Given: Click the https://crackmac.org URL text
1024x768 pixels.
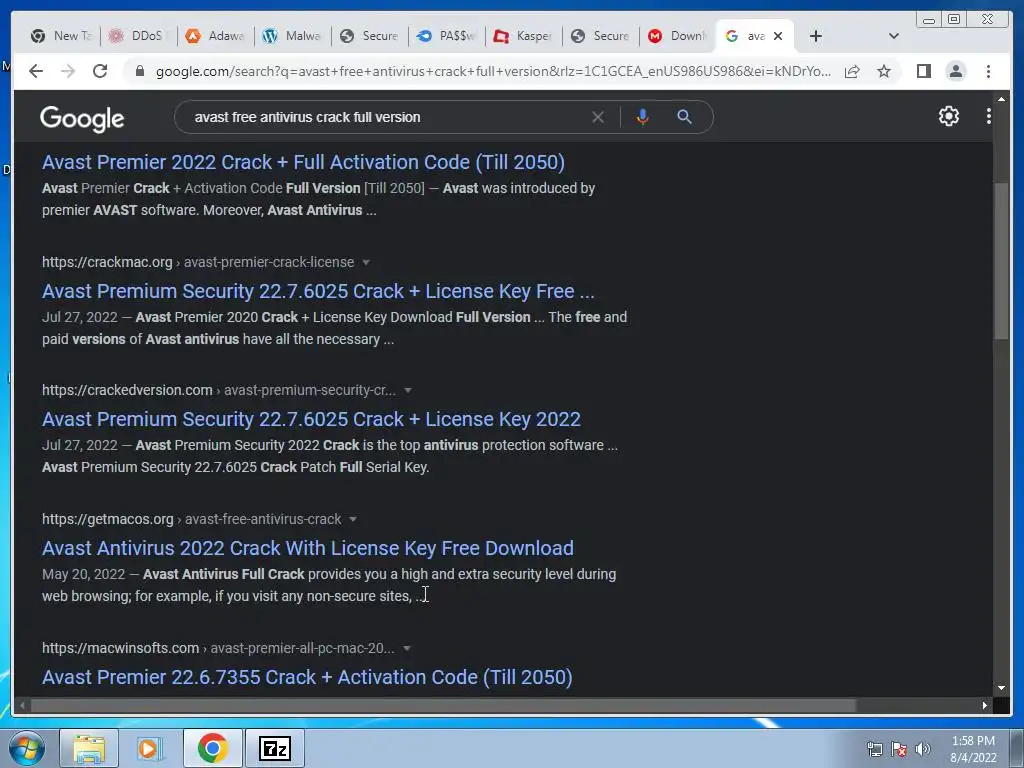Looking at the screenshot, I should (107, 262).
